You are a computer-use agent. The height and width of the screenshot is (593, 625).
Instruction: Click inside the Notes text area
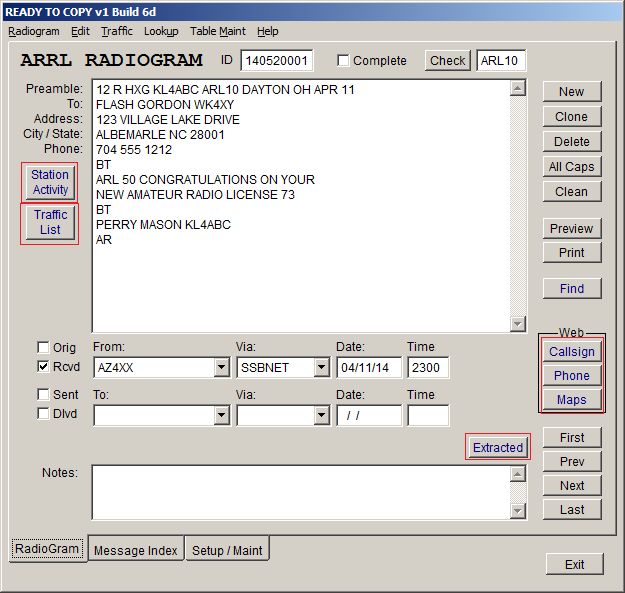[301, 493]
